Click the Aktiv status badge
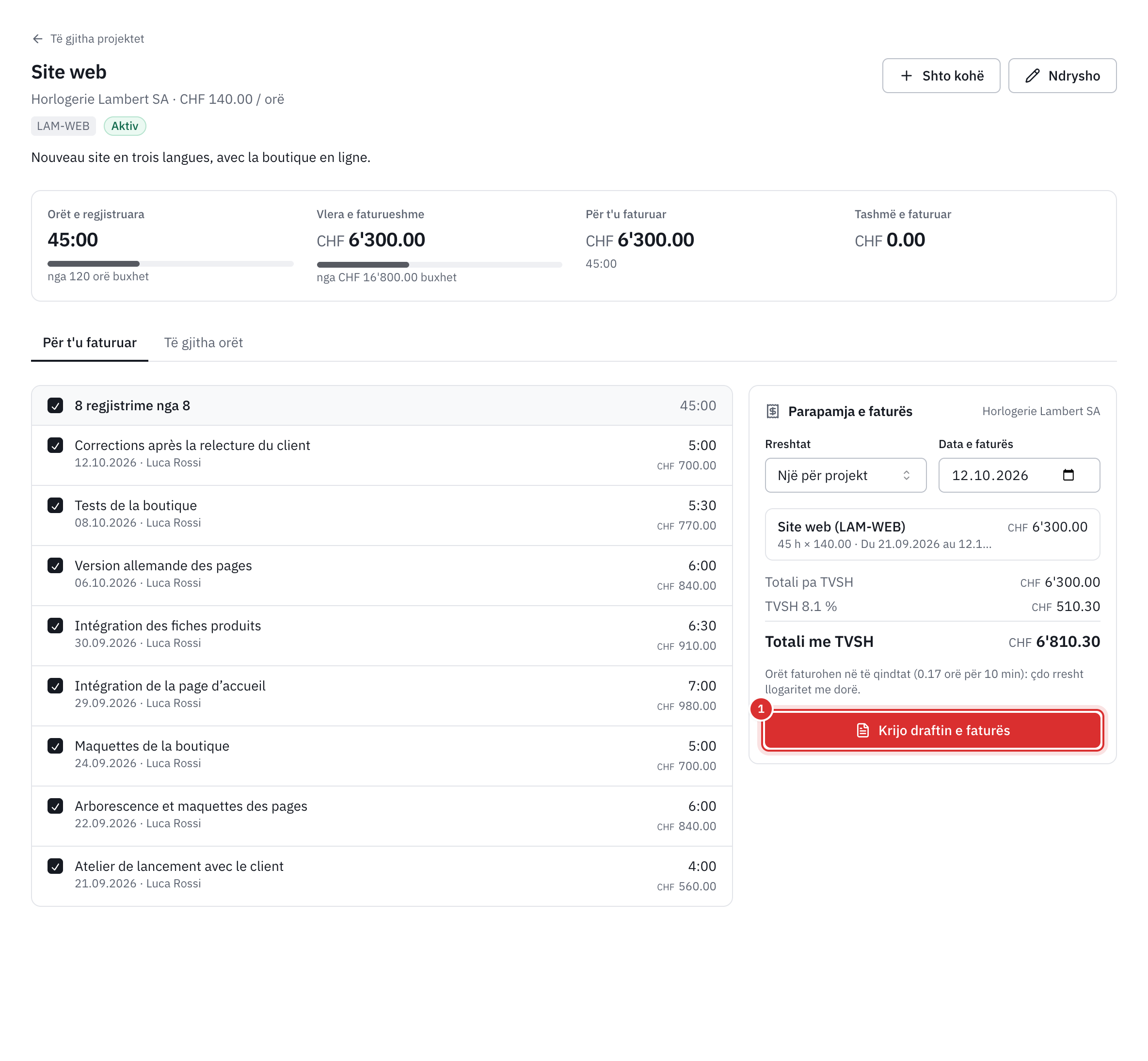 pos(125,126)
